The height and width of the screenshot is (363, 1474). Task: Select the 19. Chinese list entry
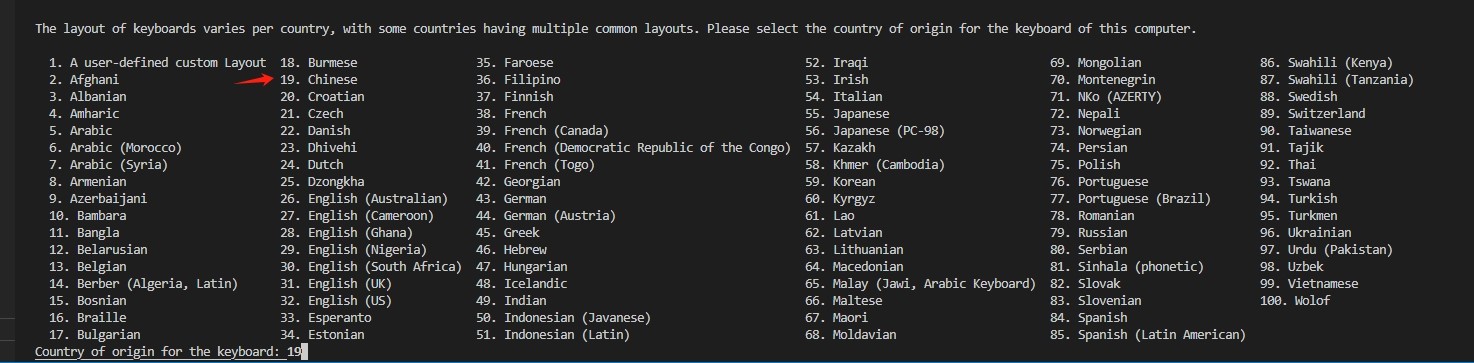click(318, 79)
